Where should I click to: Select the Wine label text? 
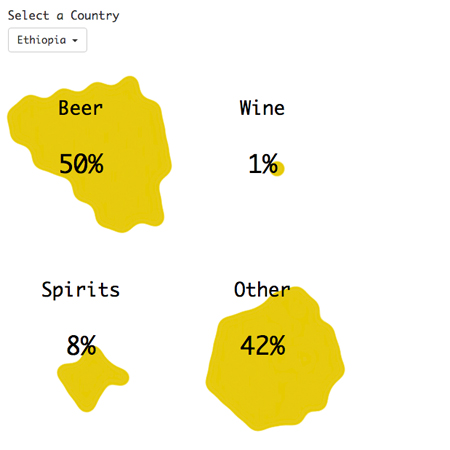click(x=262, y=108)
